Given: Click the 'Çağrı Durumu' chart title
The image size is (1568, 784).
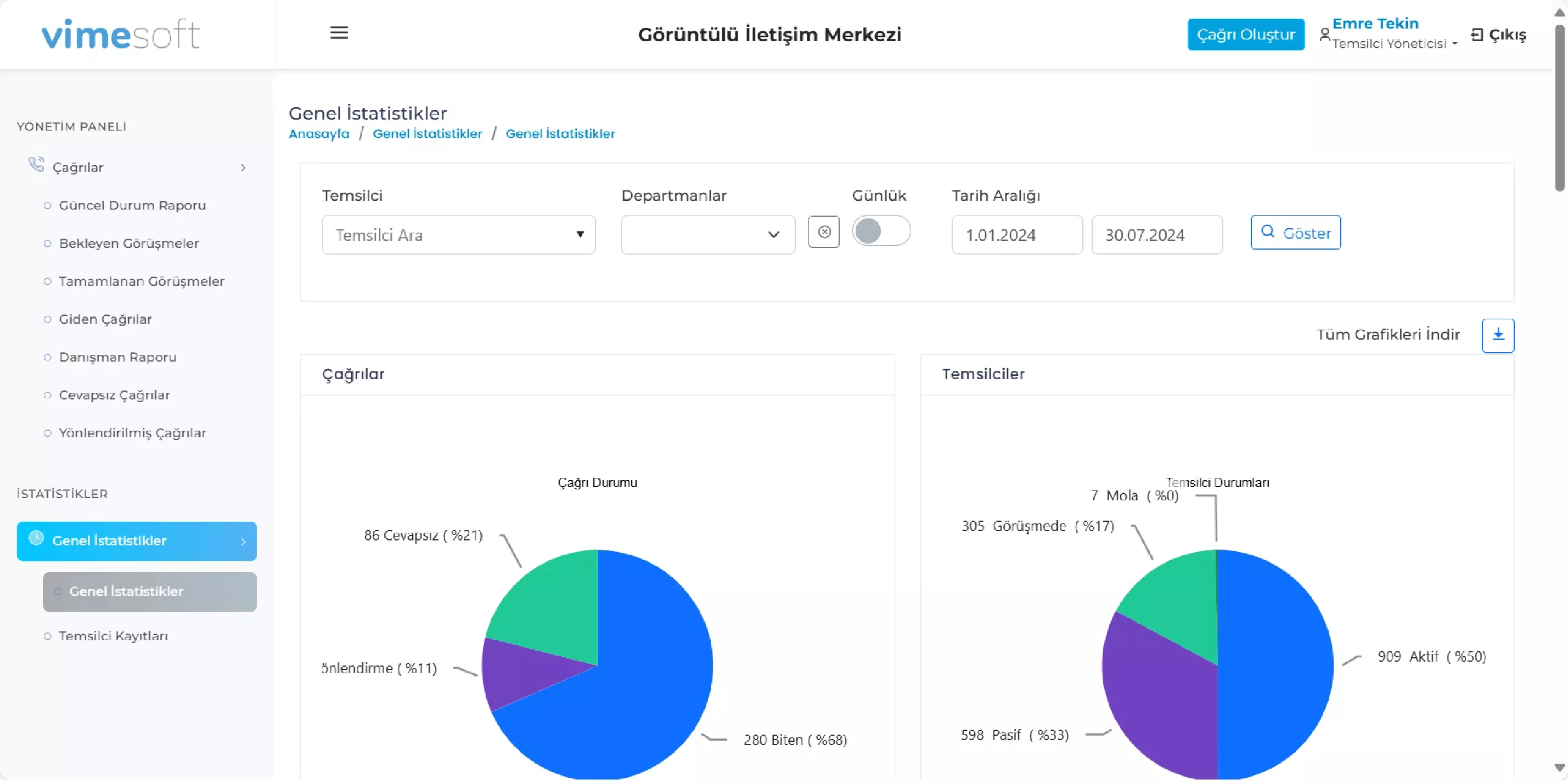Looking at the screenshot, I should [597, 483].
